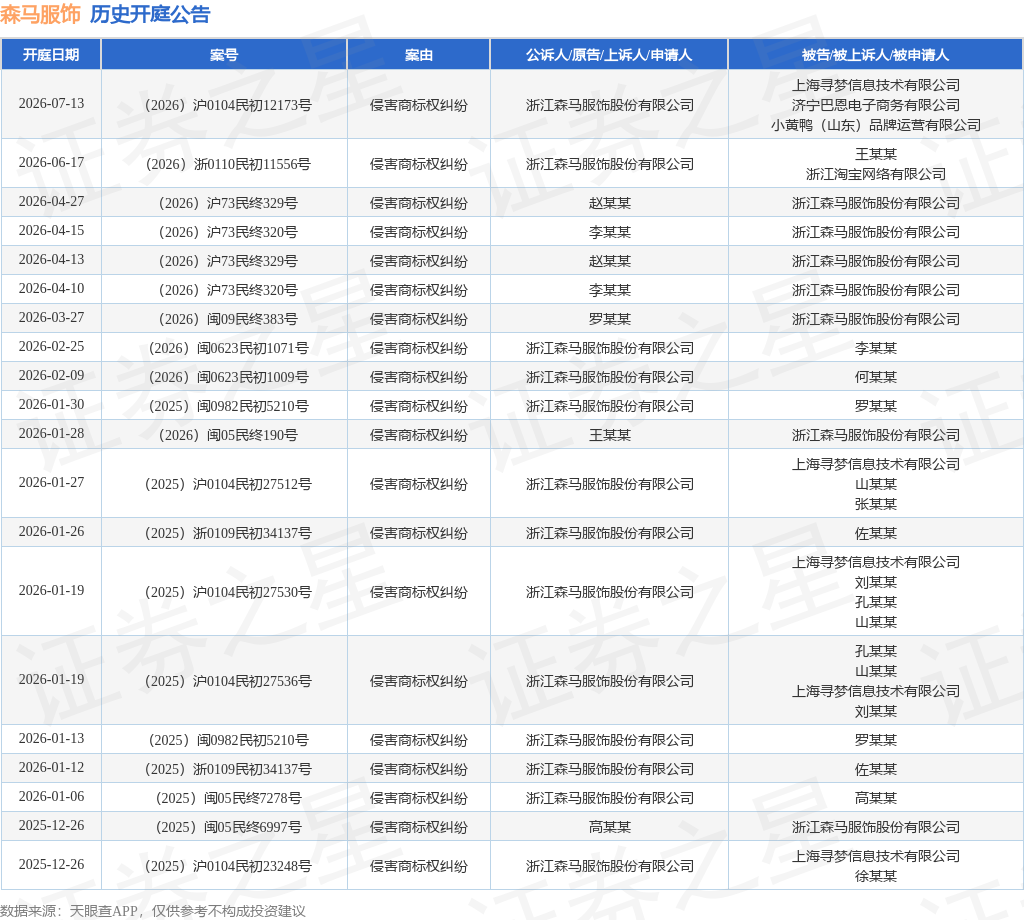
Task: Click case number (2025)沪0104民初27530号
Action: click(228, 592)
